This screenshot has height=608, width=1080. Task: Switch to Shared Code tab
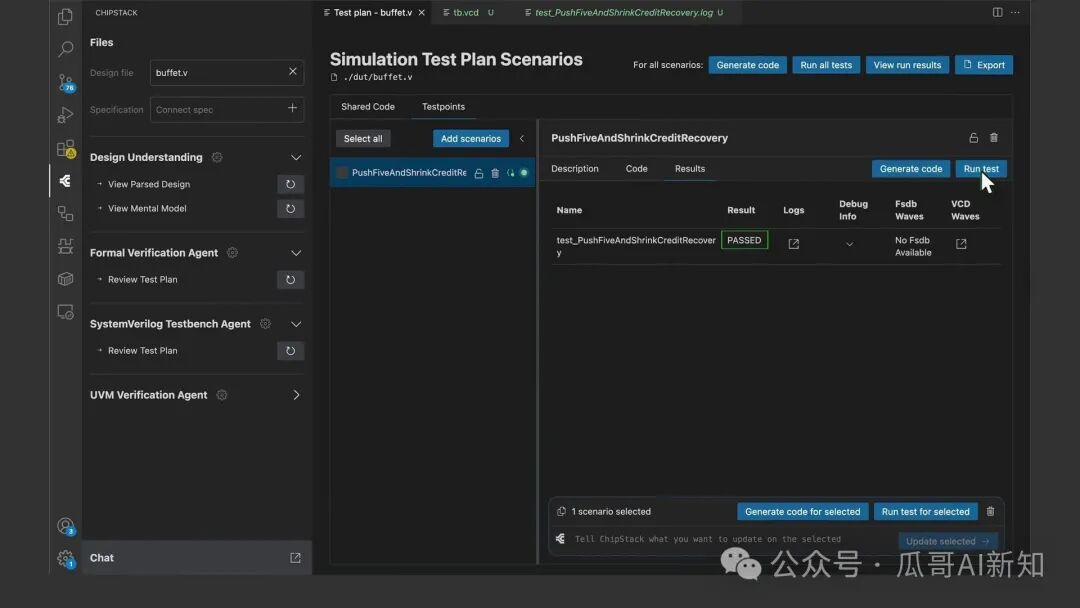point(368,107)
